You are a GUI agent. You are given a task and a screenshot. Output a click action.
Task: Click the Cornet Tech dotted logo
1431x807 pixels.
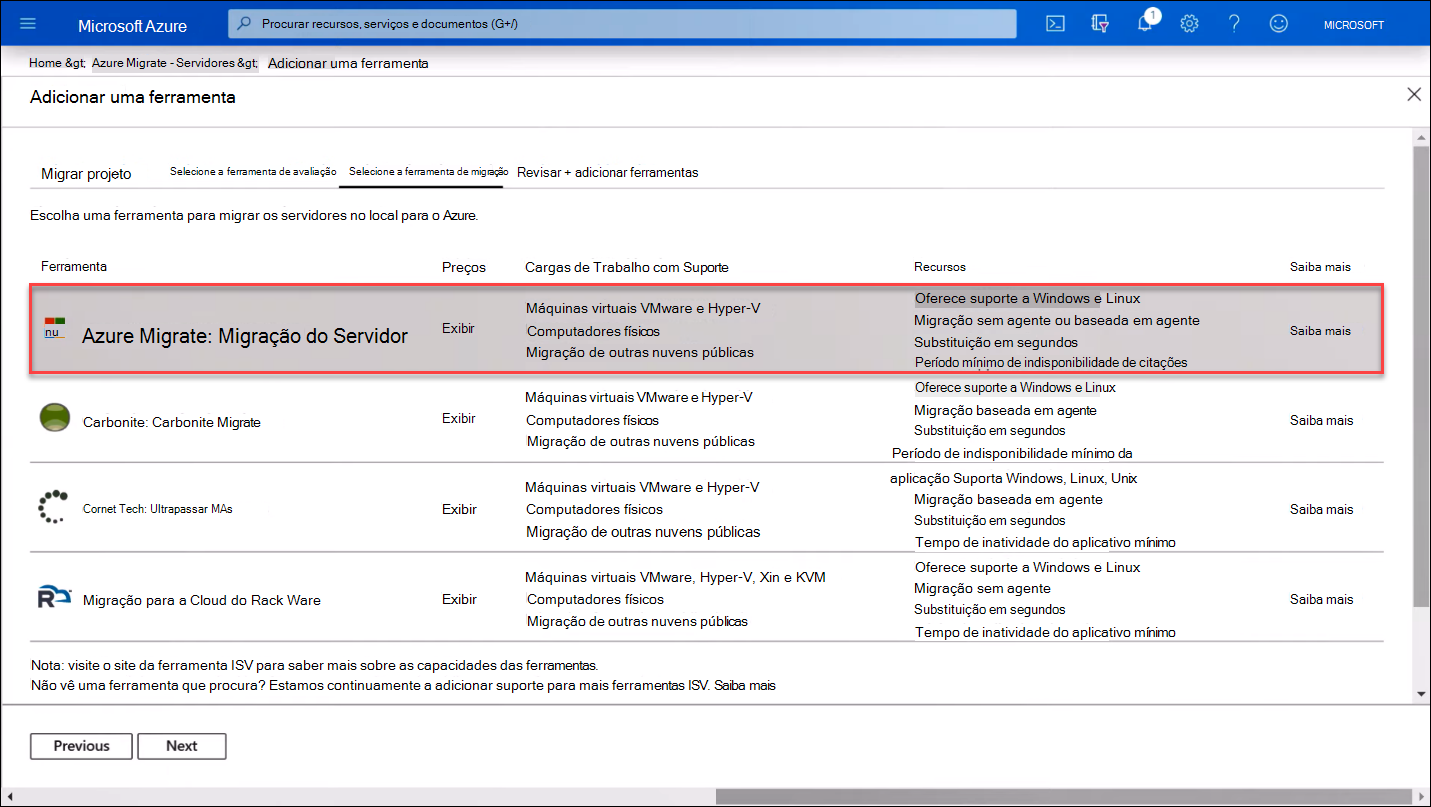(x=52, y=507)
